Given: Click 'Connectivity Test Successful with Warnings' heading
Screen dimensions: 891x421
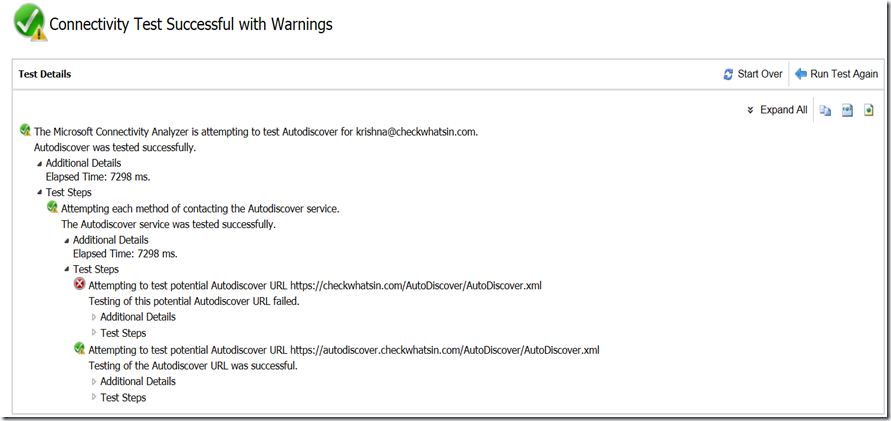Looking at the screenshot, I should pos(191,24).
